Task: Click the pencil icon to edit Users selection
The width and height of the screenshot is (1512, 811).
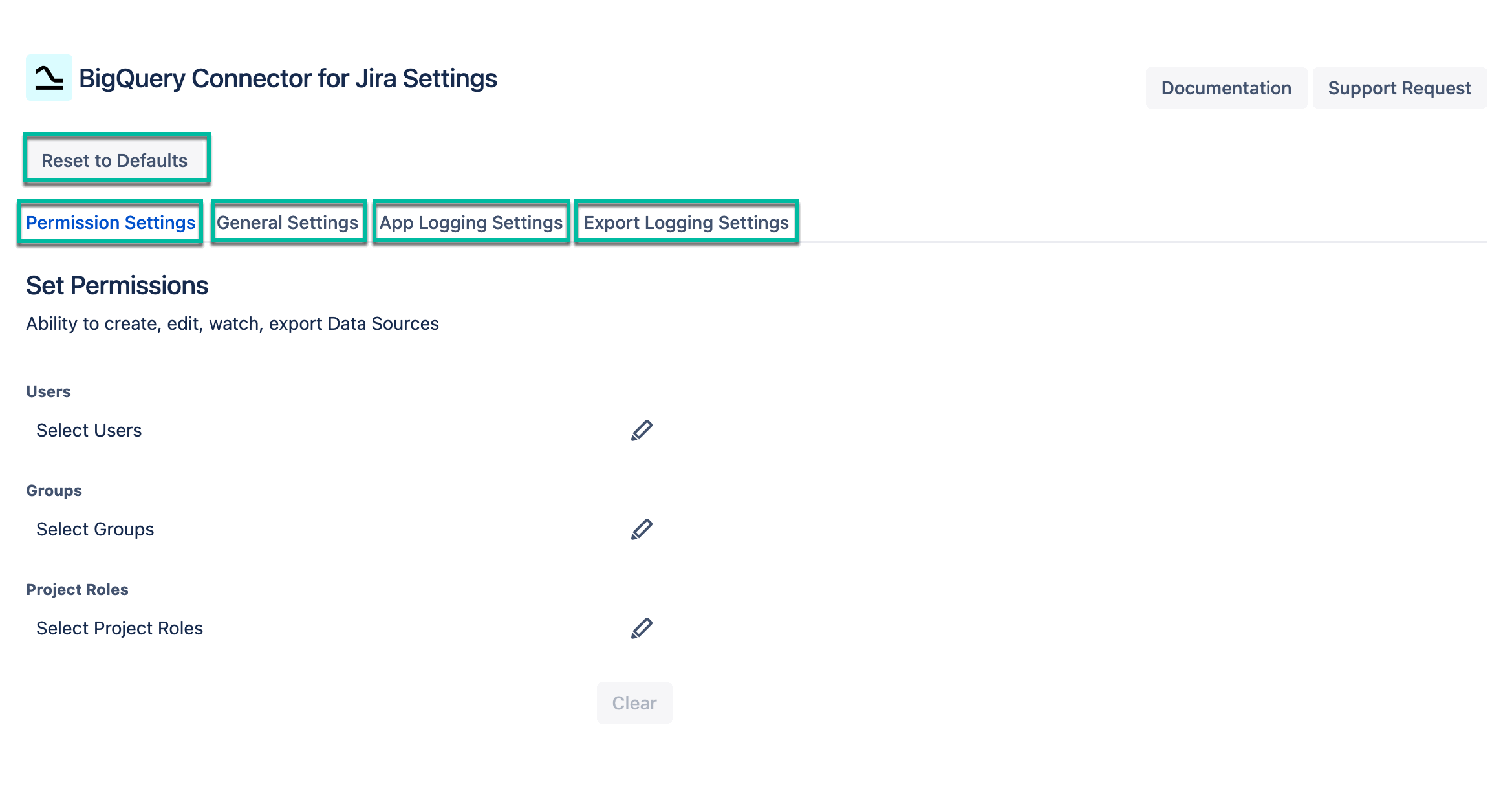Action: 642,430
